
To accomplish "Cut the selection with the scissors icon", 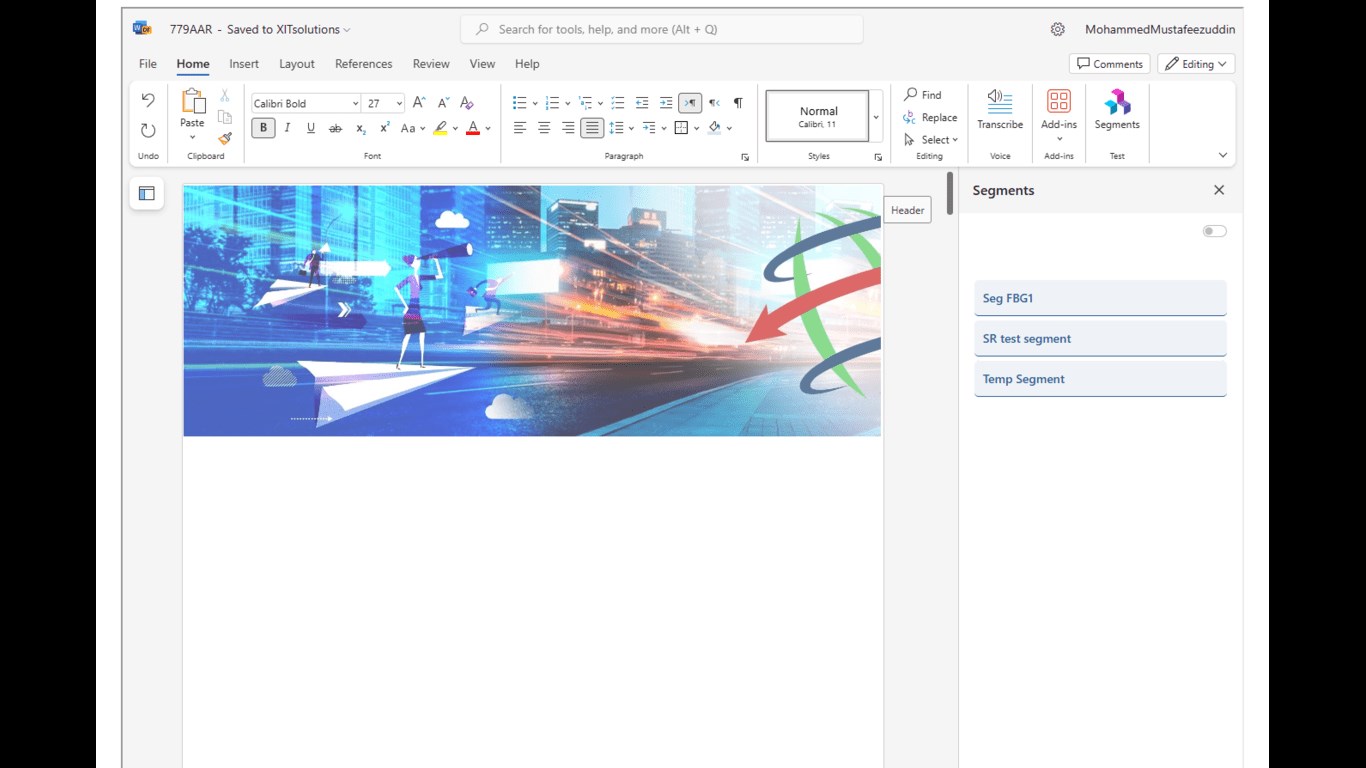I will pos(225,96).
